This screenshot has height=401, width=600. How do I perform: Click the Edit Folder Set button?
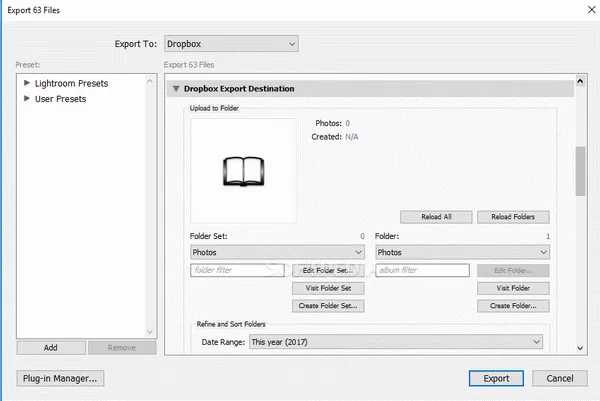click(328, 271)
